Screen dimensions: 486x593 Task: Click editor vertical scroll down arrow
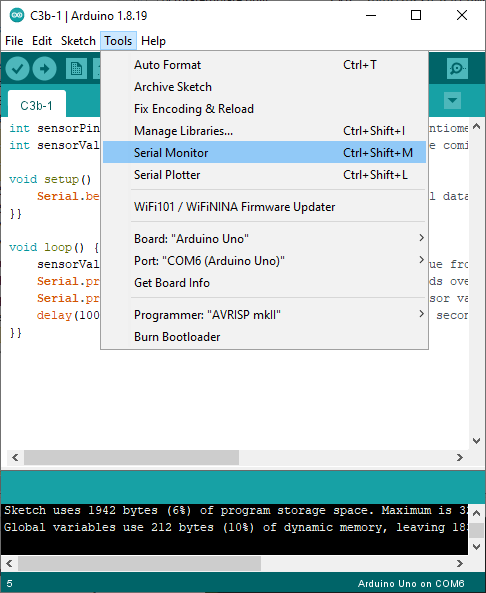[477, 441]
